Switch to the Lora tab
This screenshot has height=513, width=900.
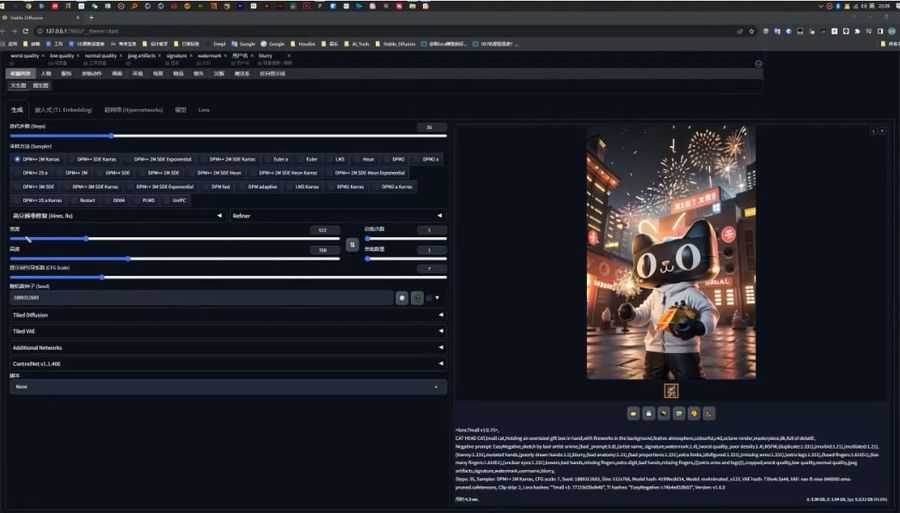pyautogui.click(x=204, y=110)
